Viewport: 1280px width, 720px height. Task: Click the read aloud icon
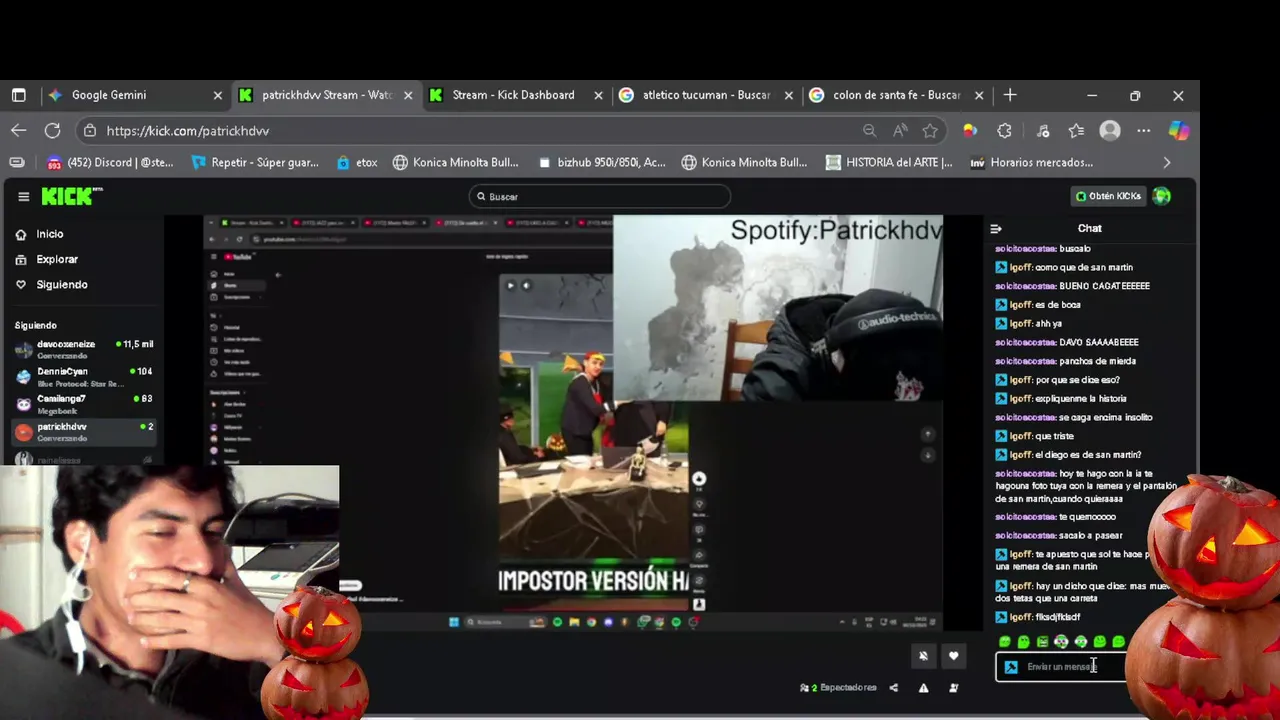901,131
